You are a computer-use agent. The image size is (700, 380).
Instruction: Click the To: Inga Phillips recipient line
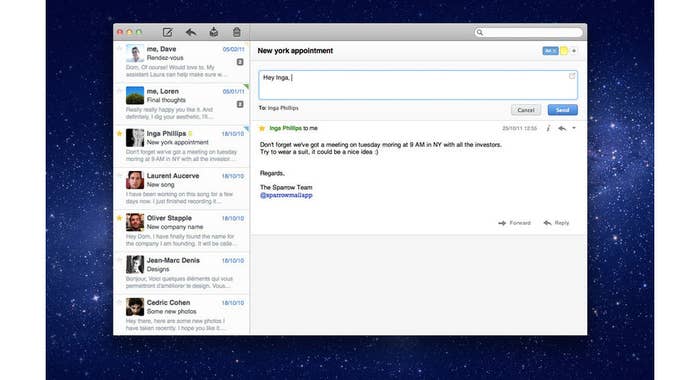pos(279,108)
